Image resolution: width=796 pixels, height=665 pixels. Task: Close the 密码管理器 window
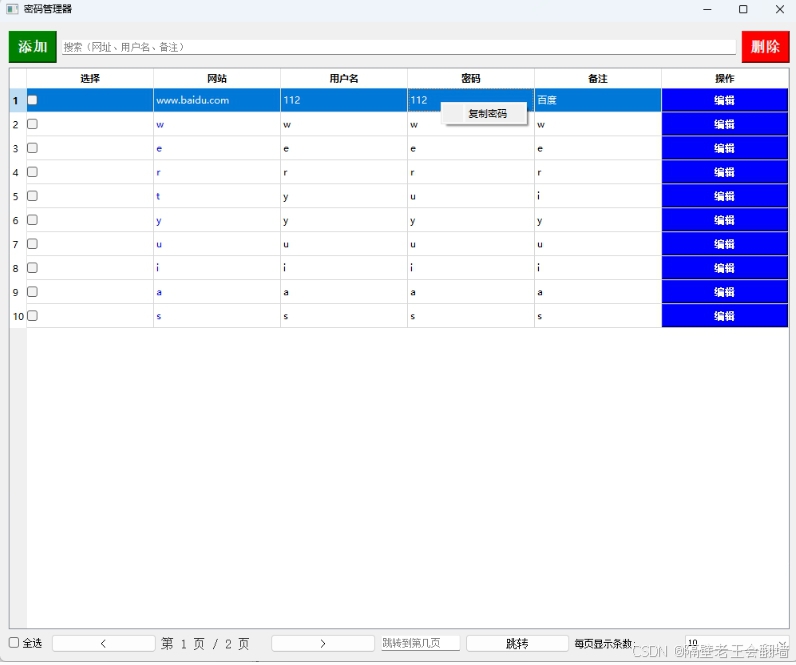pos(780,9)
